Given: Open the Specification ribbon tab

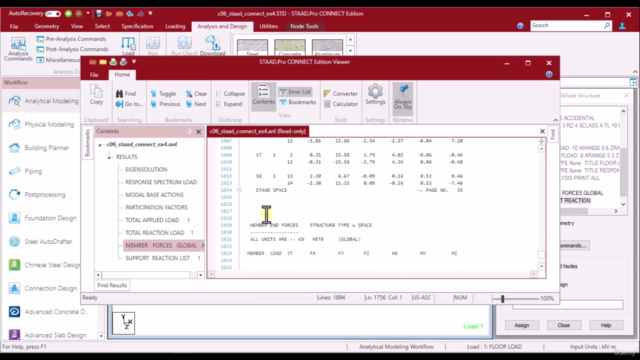Looking at the screenshot, I should (137, 26).
